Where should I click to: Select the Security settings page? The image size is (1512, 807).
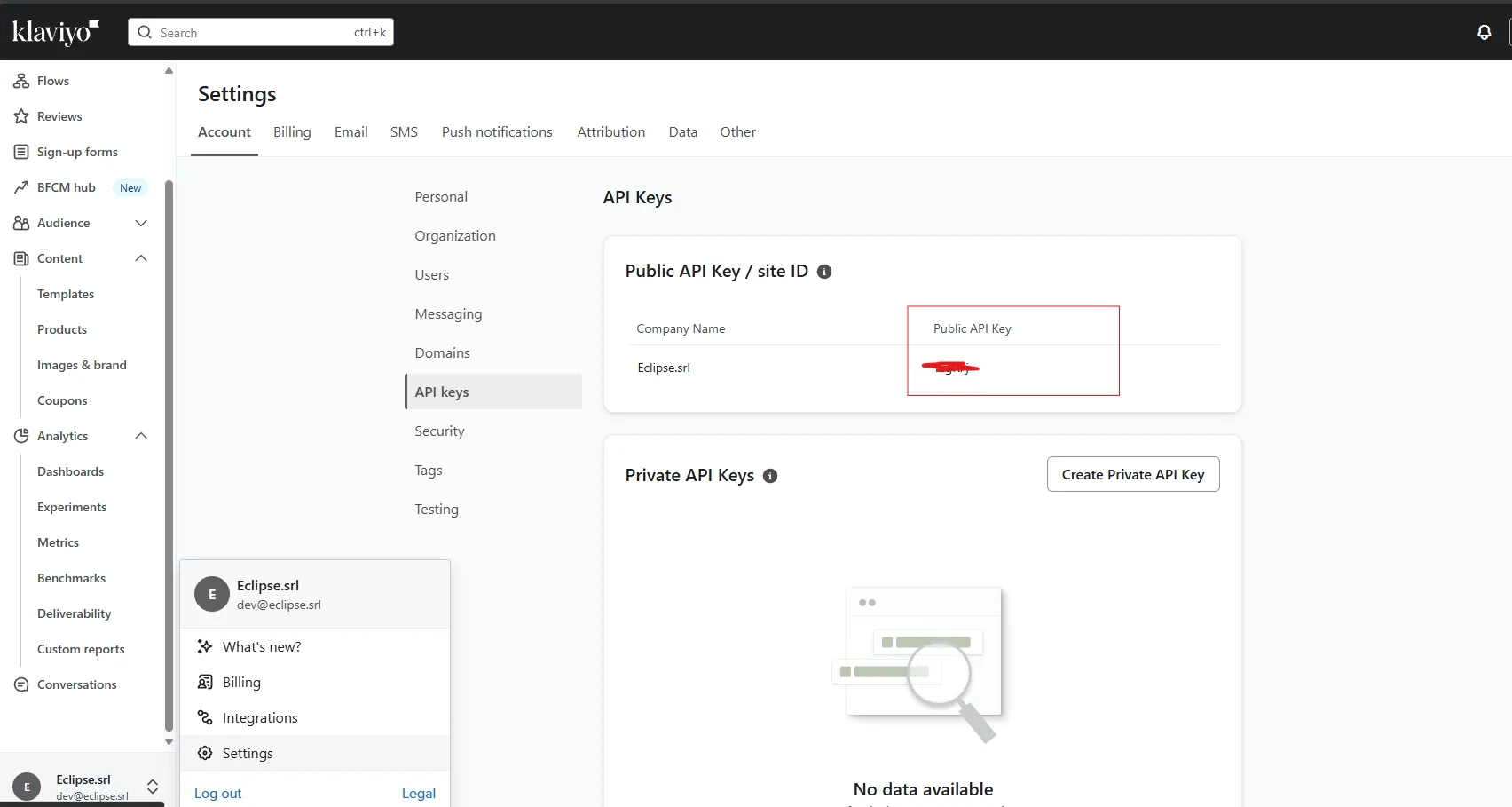(439, 431)
